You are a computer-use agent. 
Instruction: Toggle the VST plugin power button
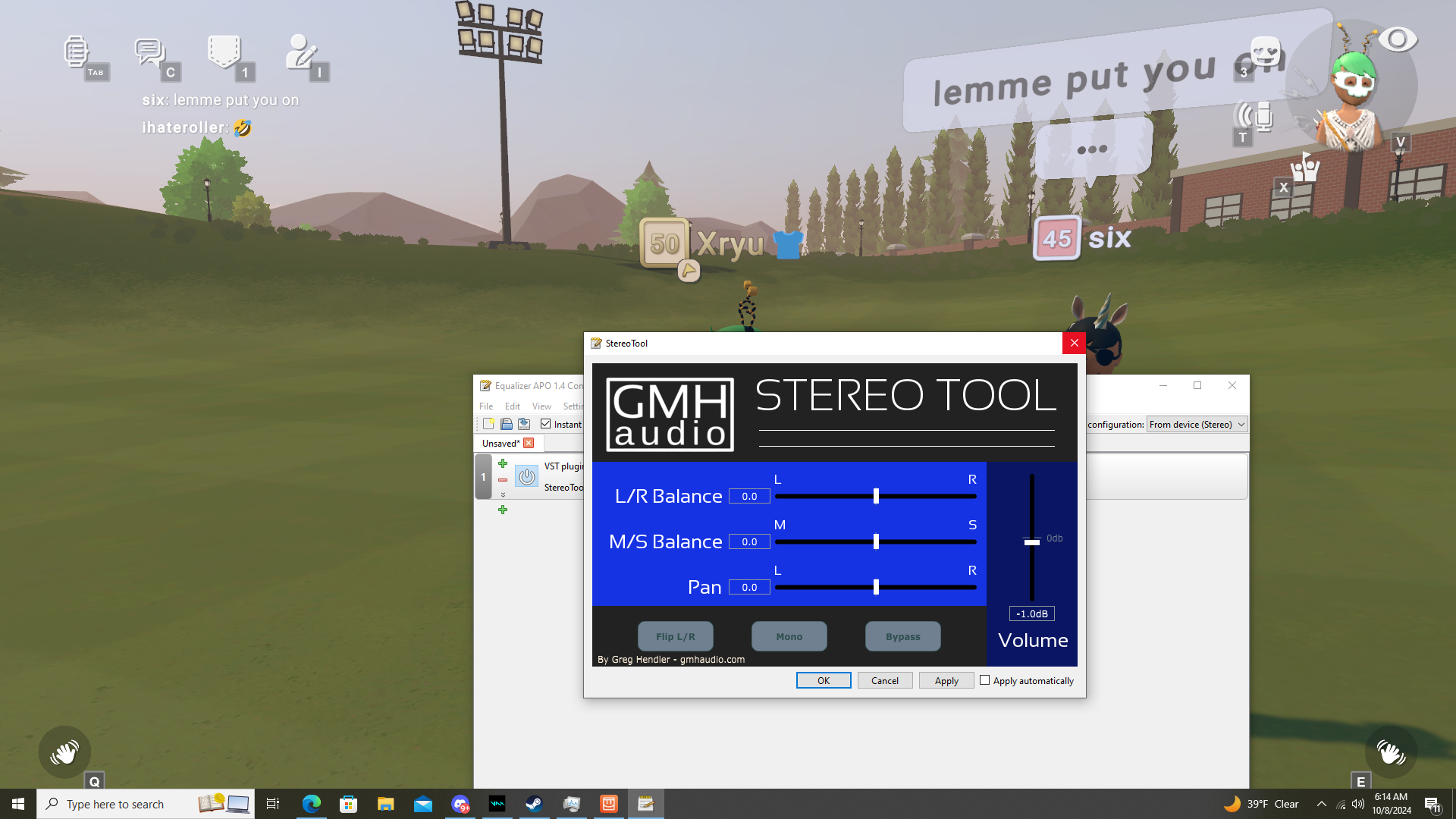coord(527,477)
